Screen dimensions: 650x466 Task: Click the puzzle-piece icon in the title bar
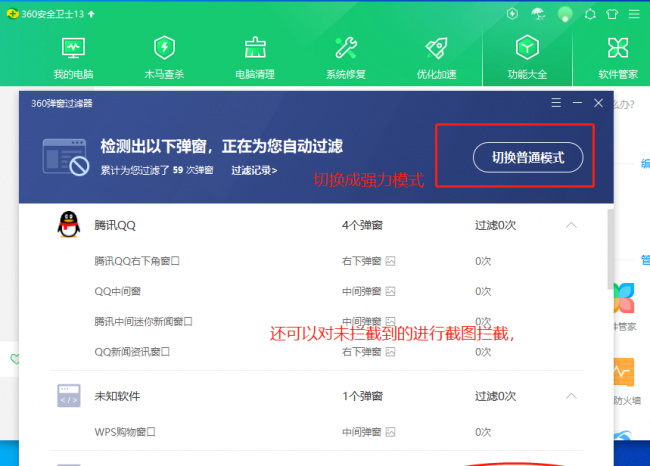[590, 15]
